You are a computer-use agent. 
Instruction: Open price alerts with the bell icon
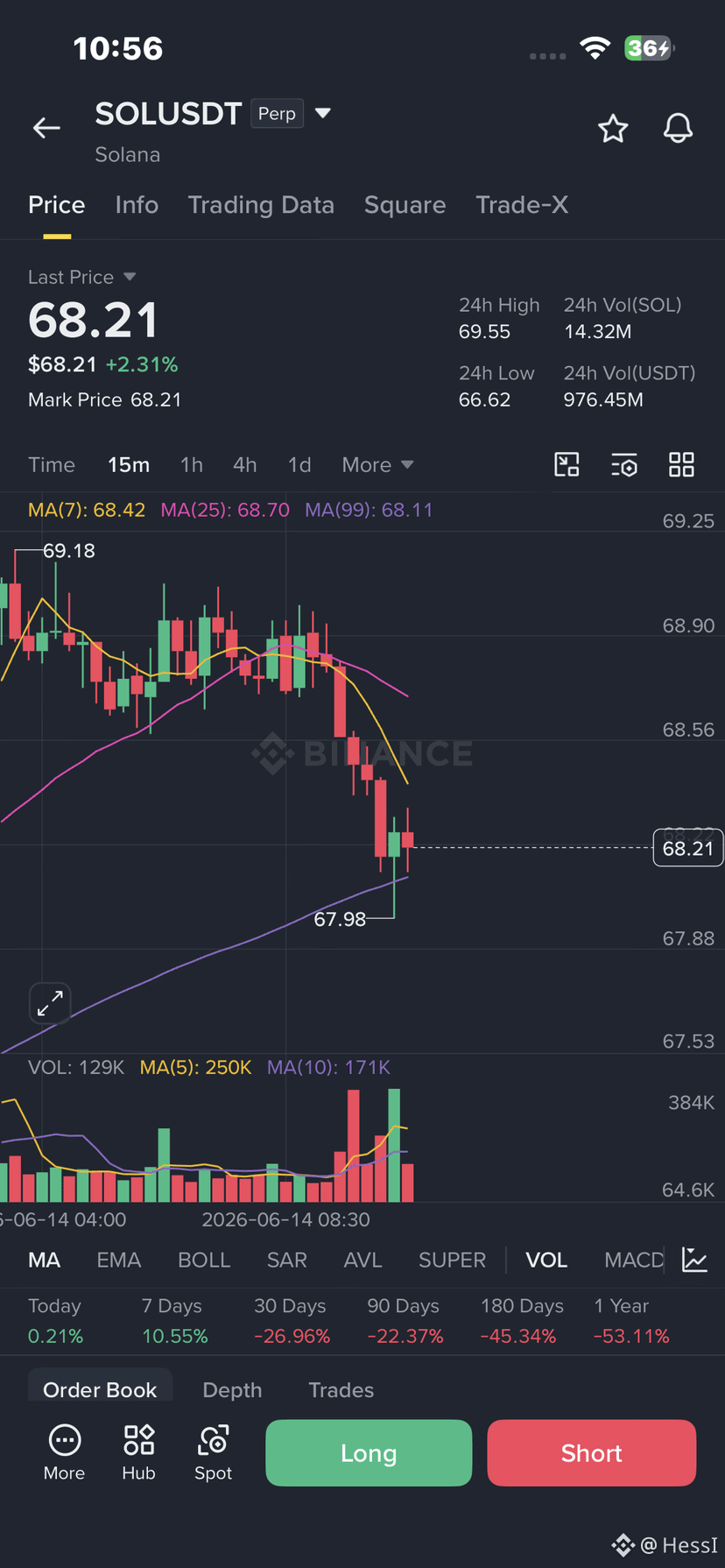pos(678,129)
